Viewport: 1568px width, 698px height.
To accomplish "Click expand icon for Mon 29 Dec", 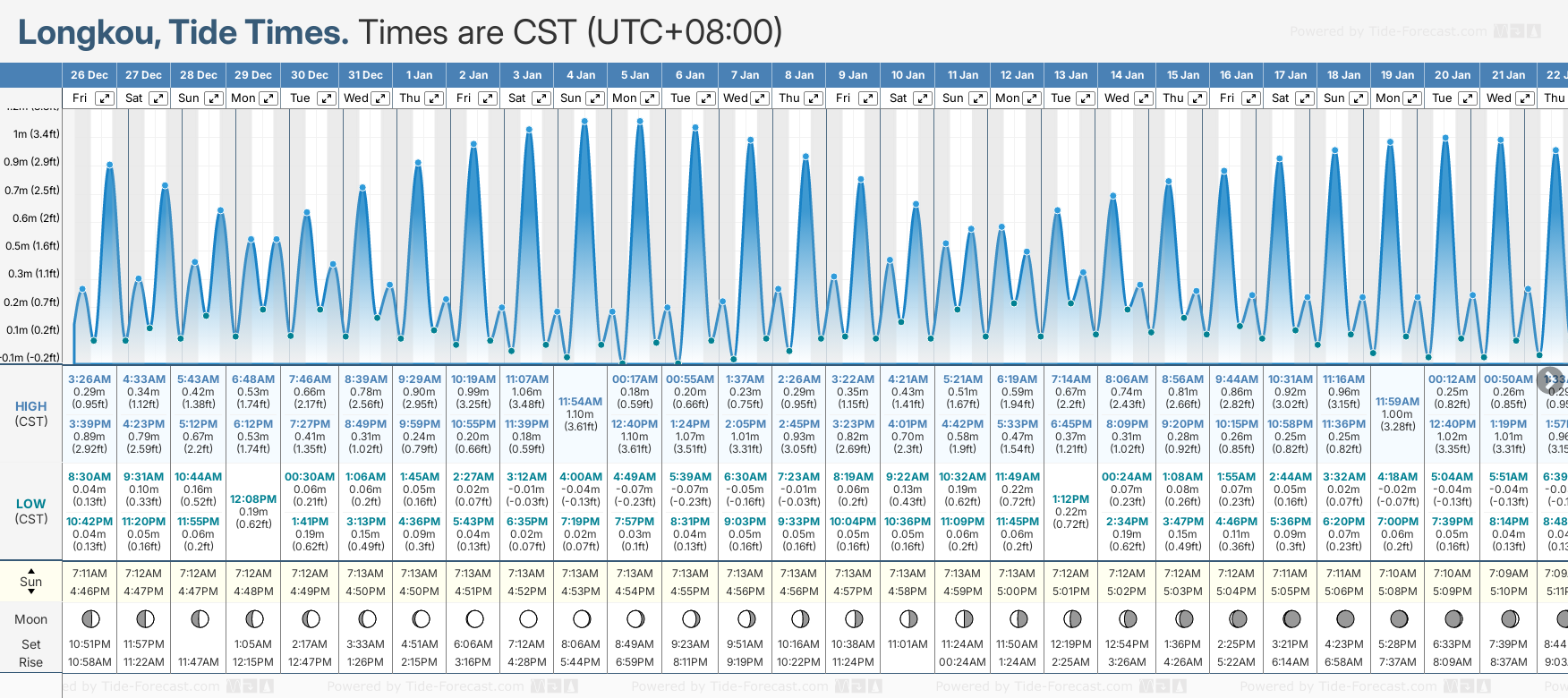I will 268,98.
